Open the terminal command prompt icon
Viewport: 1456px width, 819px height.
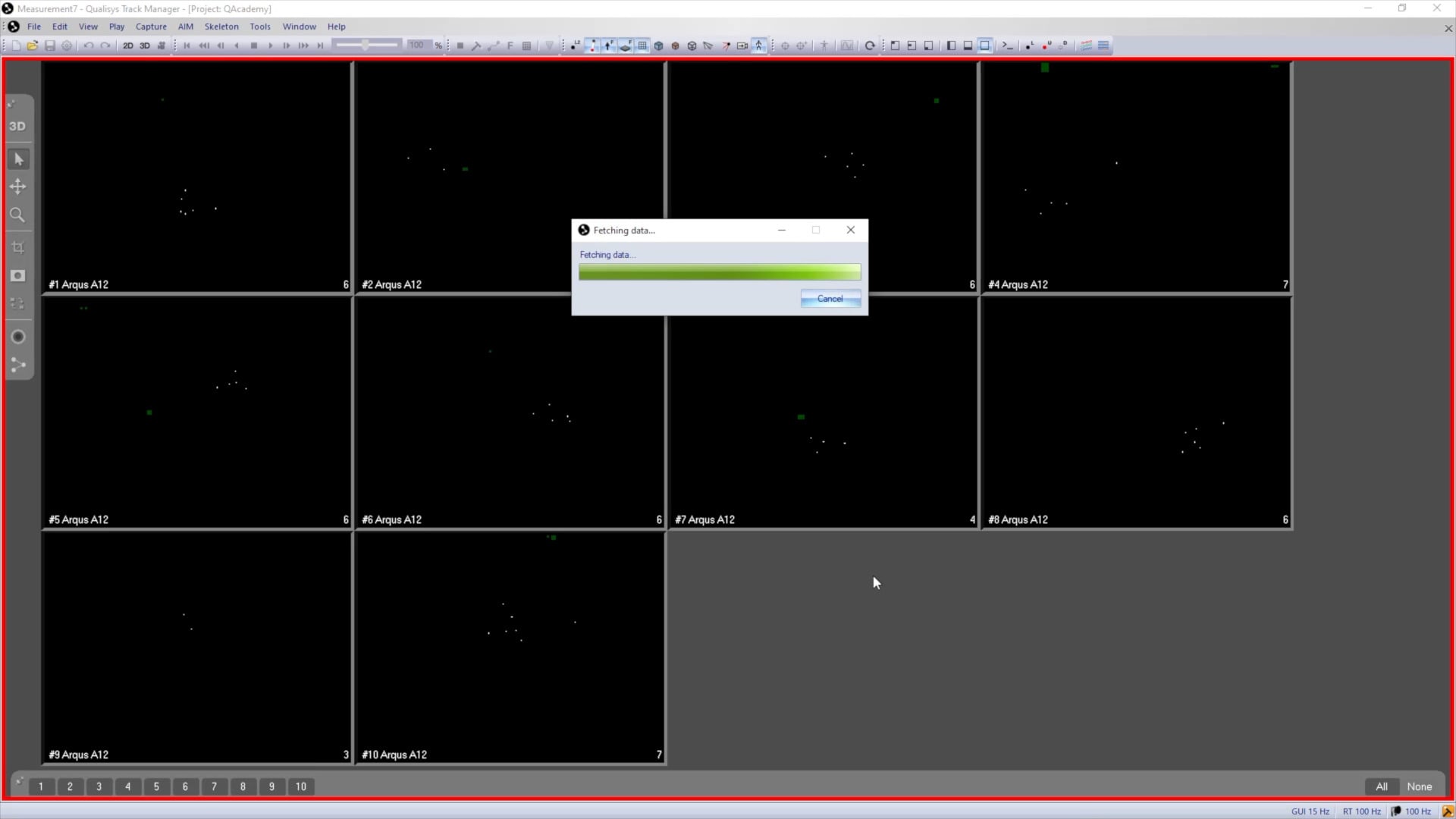coord(1007,45)
